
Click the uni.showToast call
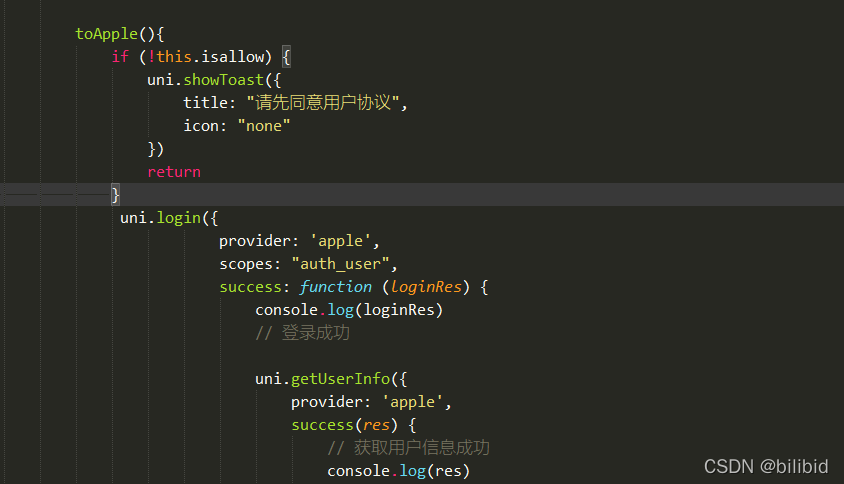214,80
